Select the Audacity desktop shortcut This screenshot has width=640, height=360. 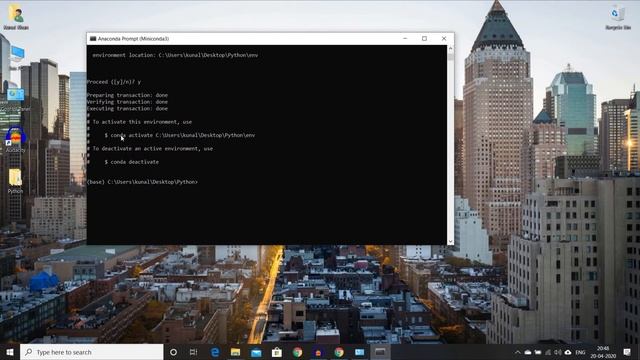click(16, 140)
